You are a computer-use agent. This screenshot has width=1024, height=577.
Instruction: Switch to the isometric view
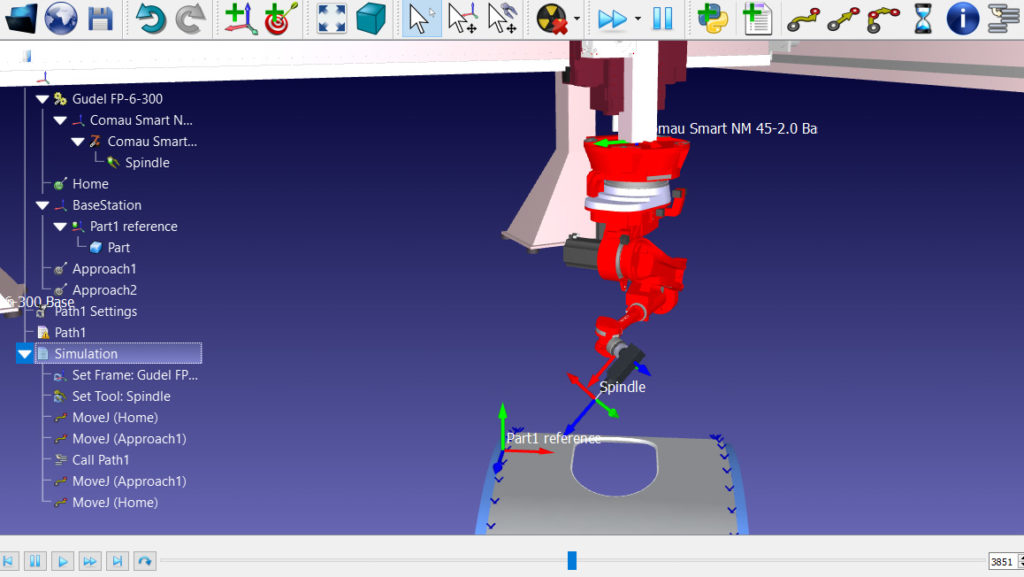tap(371, 17)
